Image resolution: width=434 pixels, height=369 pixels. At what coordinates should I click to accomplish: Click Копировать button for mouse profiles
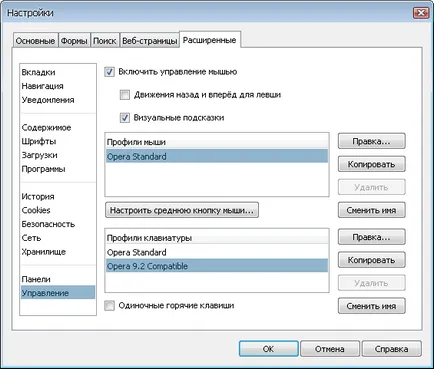coord(372,164)
